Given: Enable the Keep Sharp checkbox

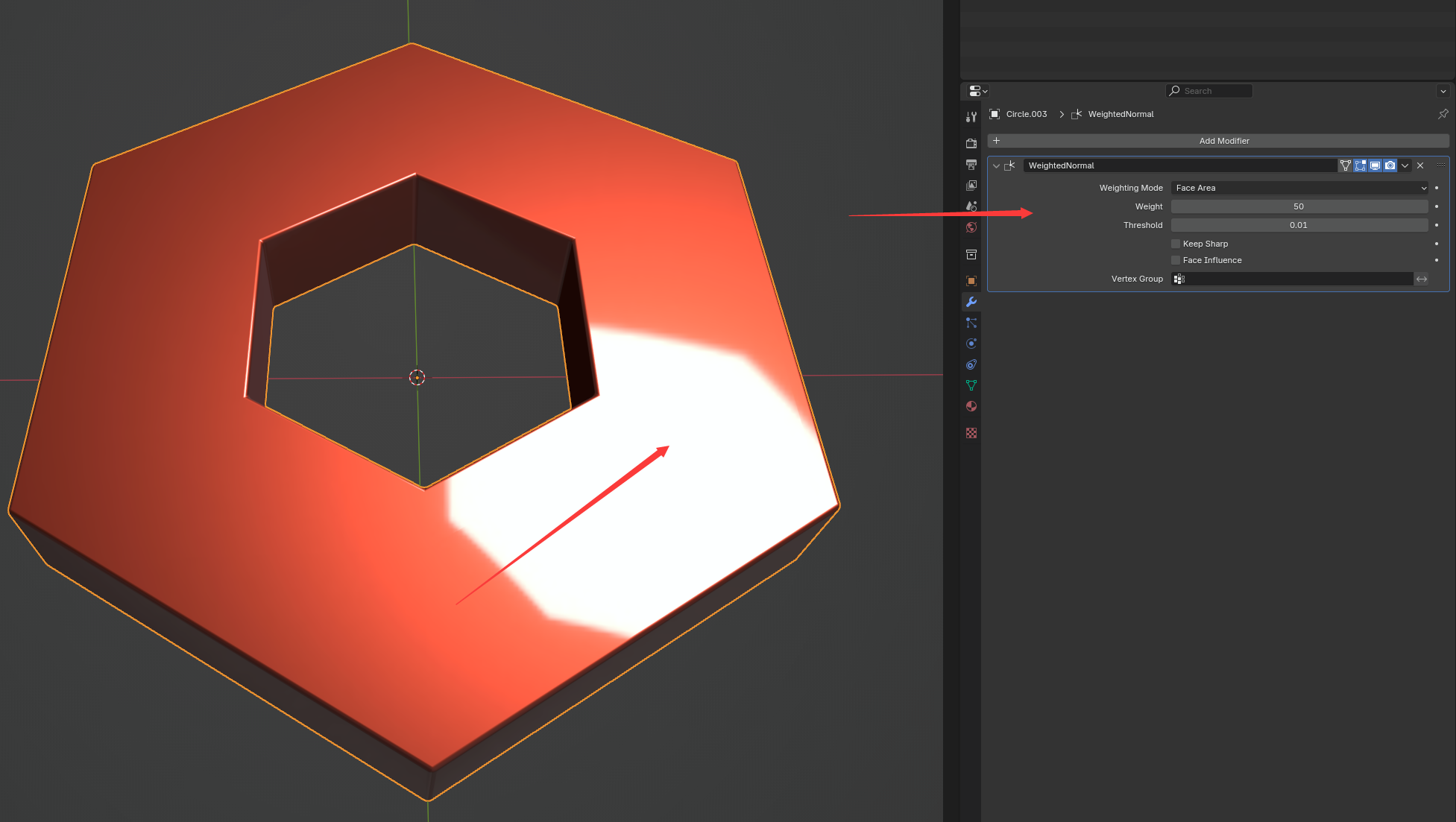Looking at the screenshot, I should click(1176, 244).
